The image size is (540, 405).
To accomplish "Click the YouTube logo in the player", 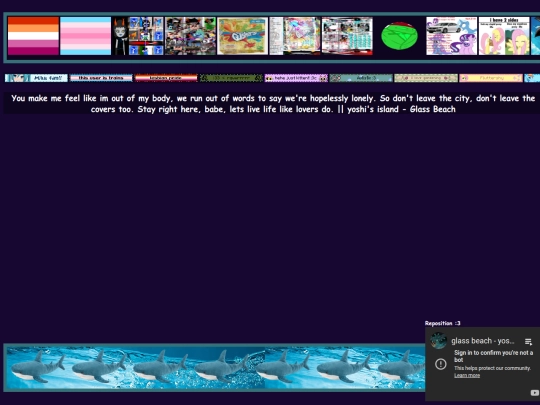I will (x=534, y=393).
